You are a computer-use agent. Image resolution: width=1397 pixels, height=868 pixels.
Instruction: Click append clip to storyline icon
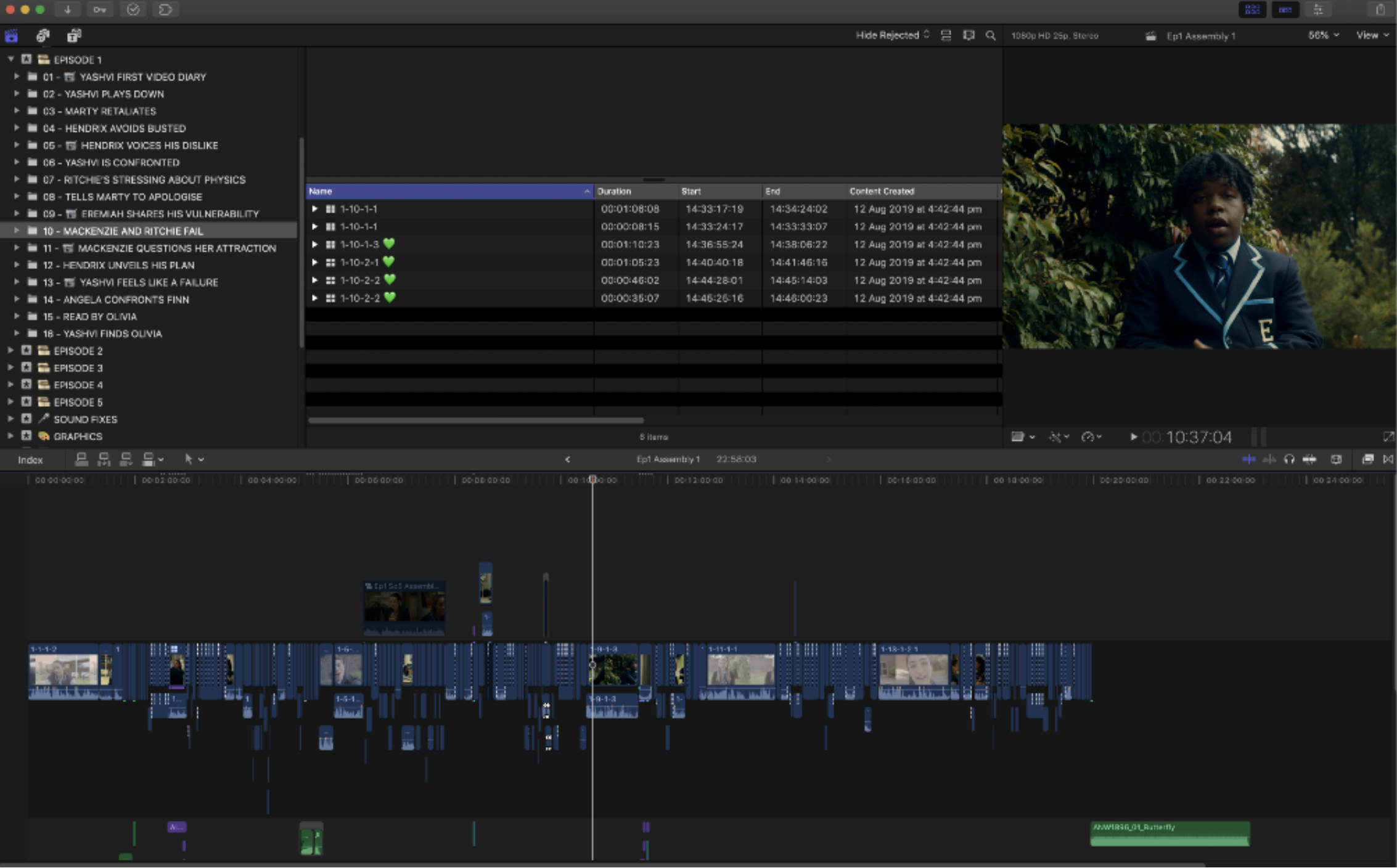pos(126,459)
